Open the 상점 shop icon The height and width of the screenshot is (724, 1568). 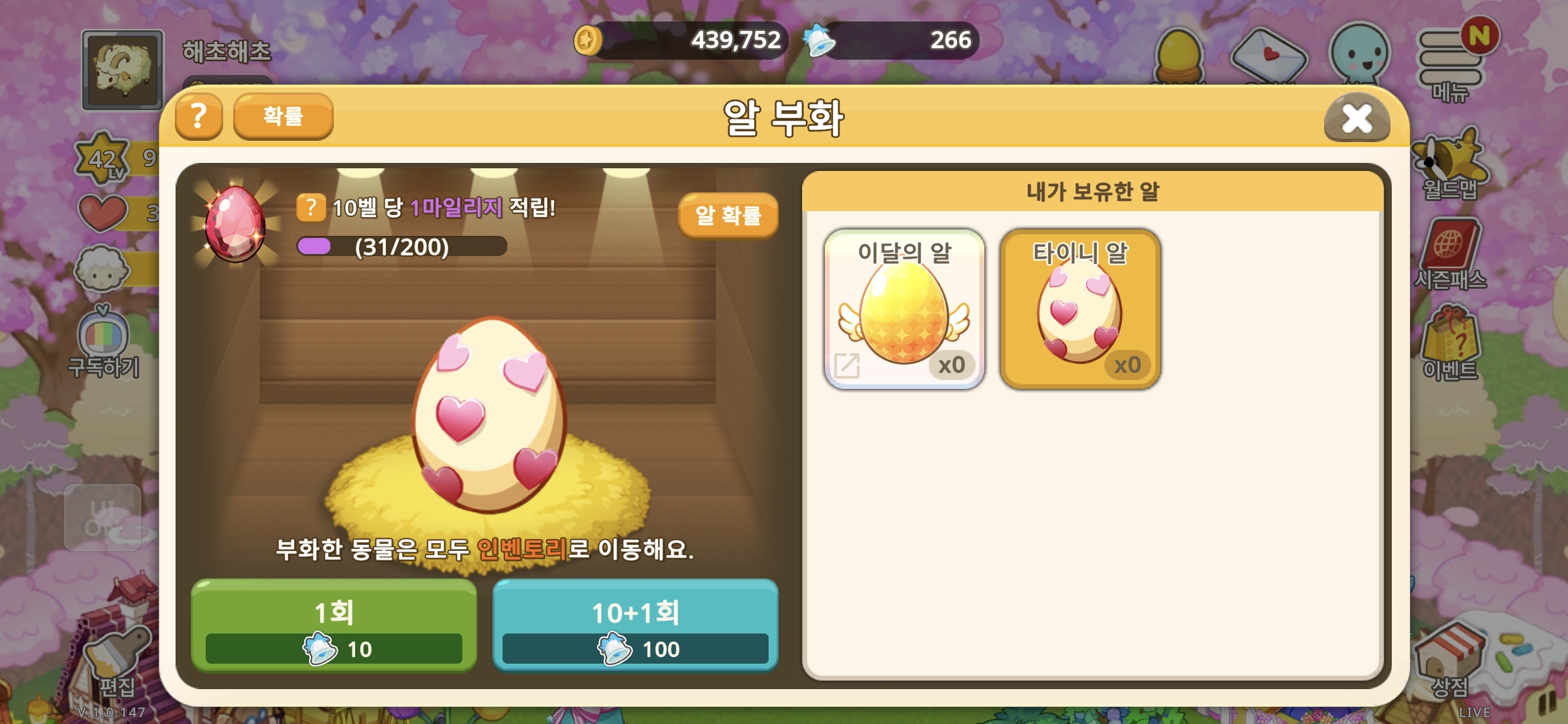(x=1451, y=660)
